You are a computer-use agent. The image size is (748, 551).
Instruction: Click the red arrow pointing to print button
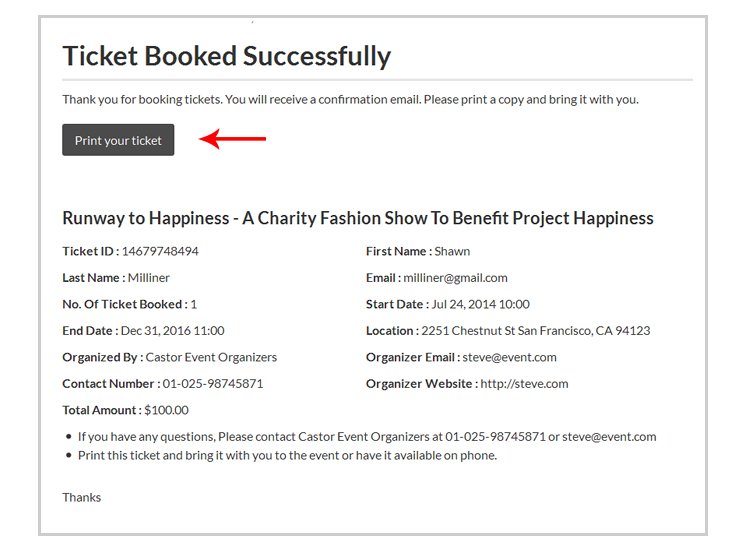(x=232, y=139)
